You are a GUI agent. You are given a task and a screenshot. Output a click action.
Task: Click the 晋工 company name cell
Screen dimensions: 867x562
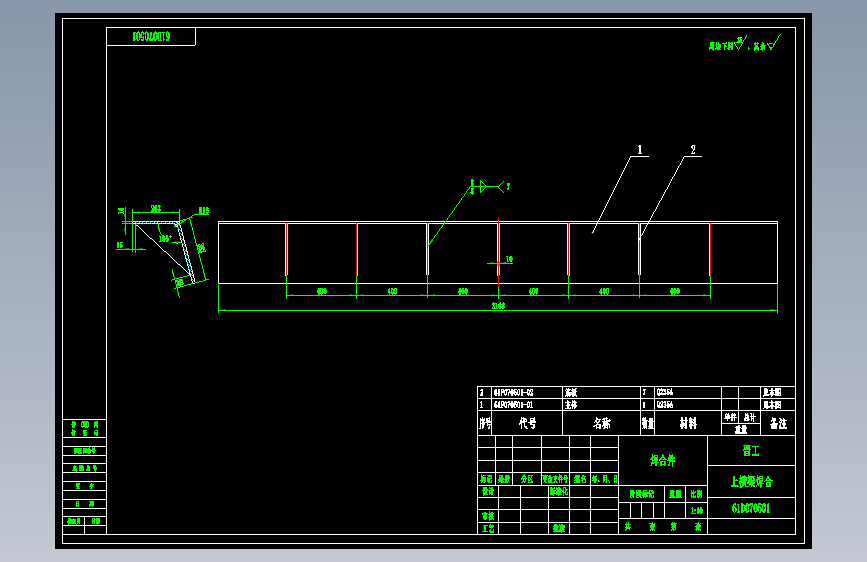pos(751,451)
